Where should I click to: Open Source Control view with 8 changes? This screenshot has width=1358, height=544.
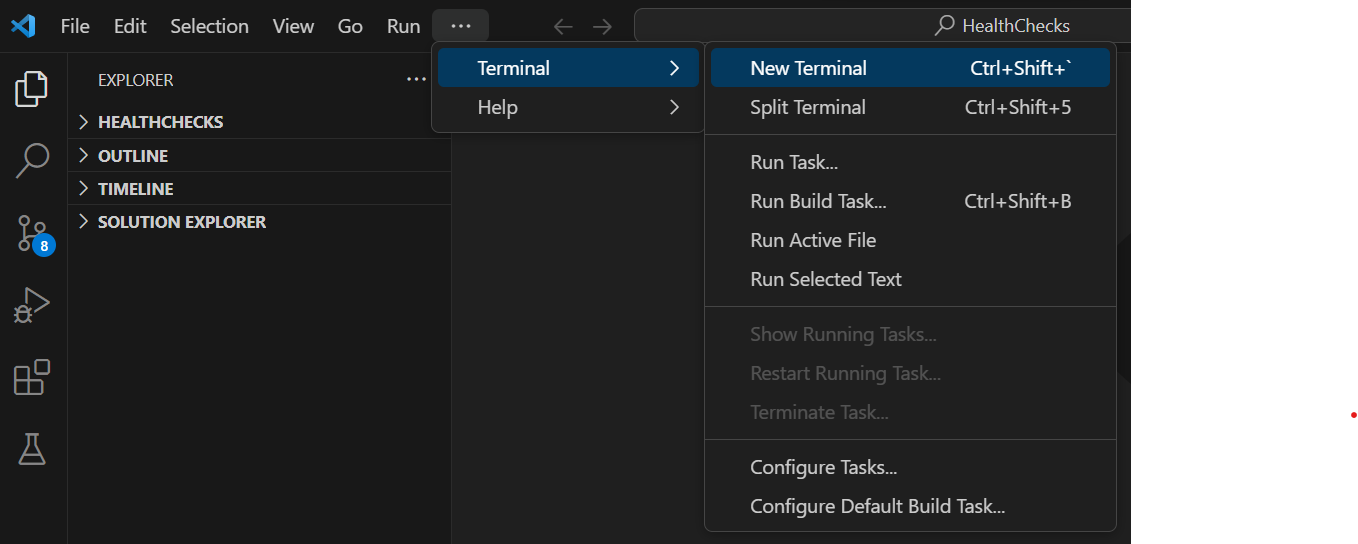click(33, 233)
